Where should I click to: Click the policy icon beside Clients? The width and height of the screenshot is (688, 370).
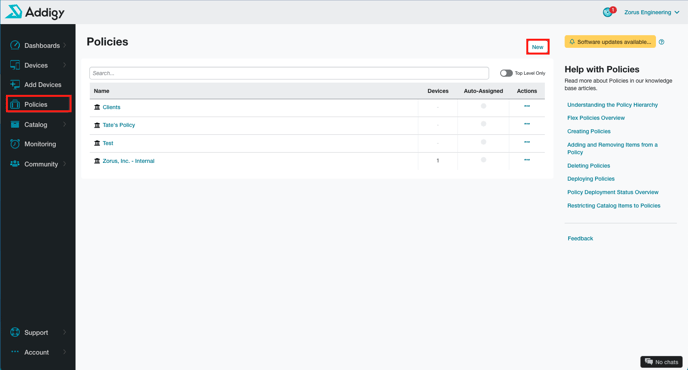[97, 107]
